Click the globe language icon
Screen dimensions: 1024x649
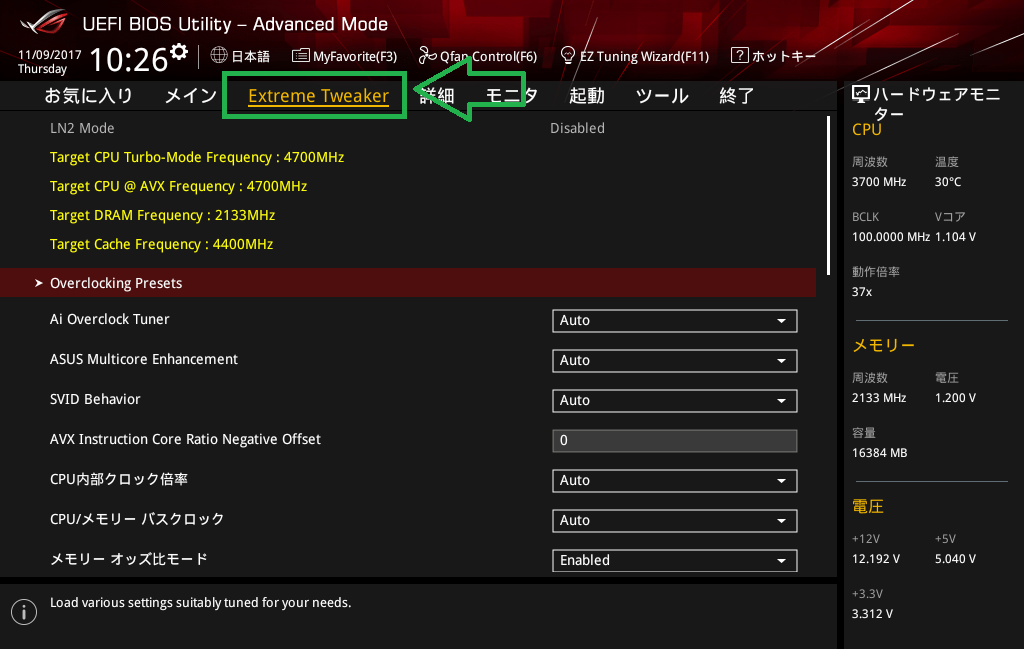point(219,55)
